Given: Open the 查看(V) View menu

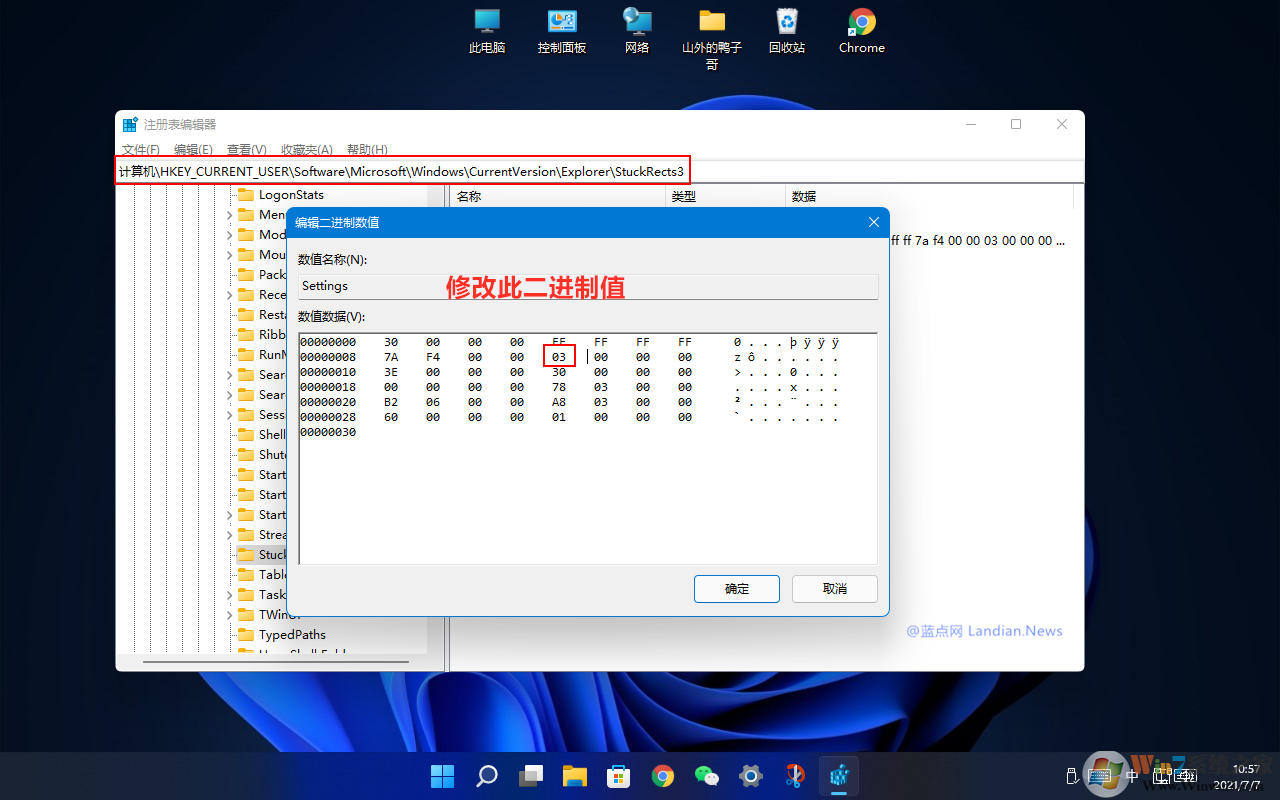Looking at the screenshot, I should 246,149.
